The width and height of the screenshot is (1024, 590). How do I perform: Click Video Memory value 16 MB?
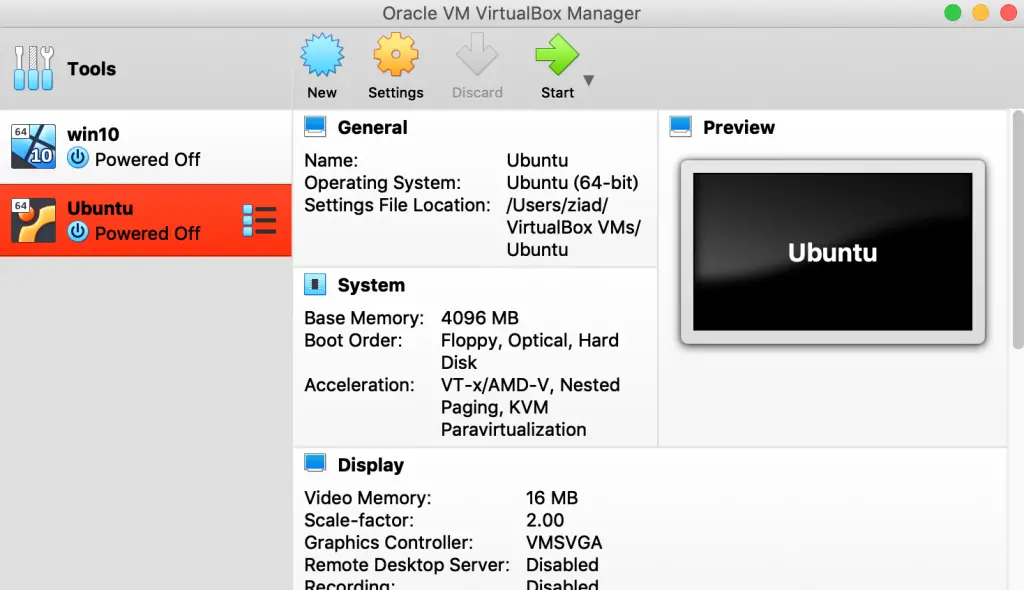[x=552, y=498]
